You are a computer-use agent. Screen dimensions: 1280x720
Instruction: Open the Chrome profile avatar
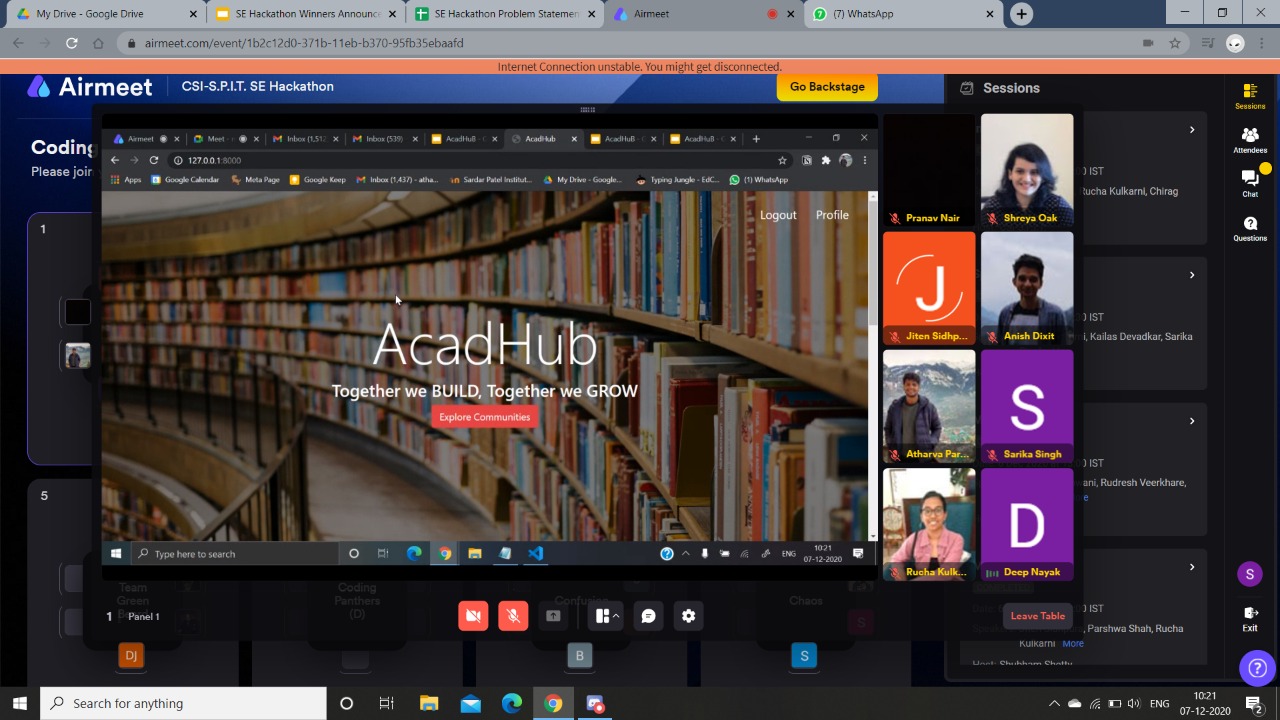(x=1235, y=43)
